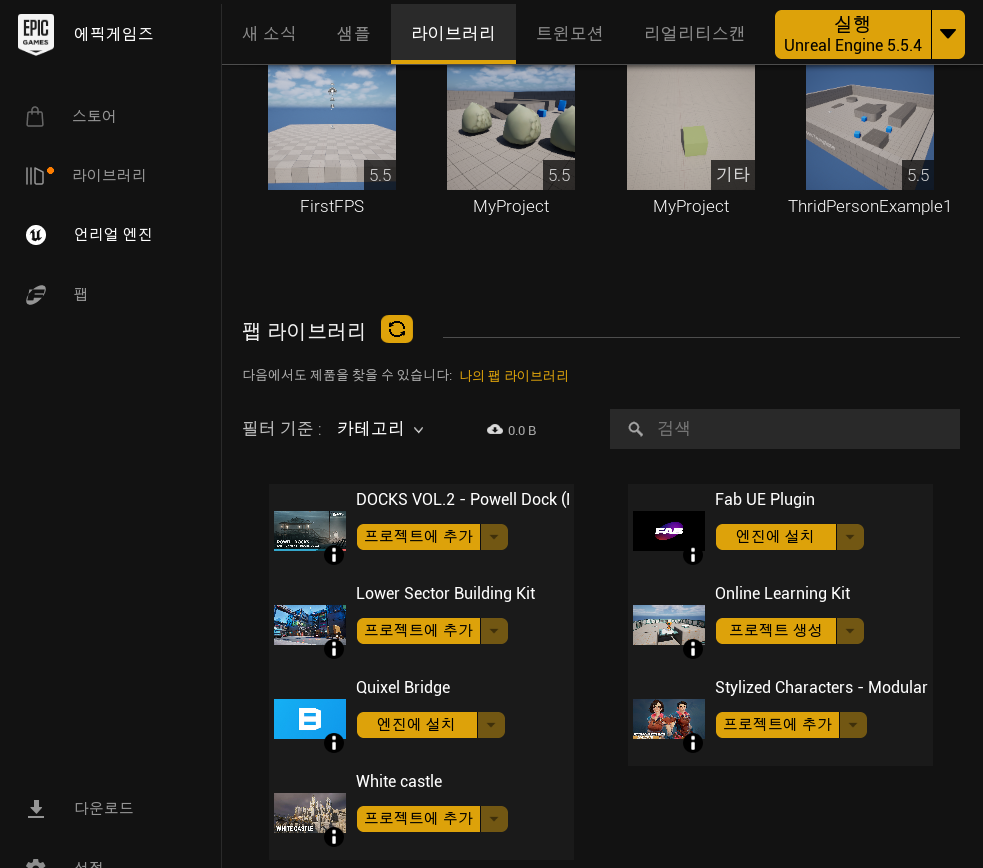Open the MyProject 기타 thumbnail
The image size is (983, 868).
(691, 127)
